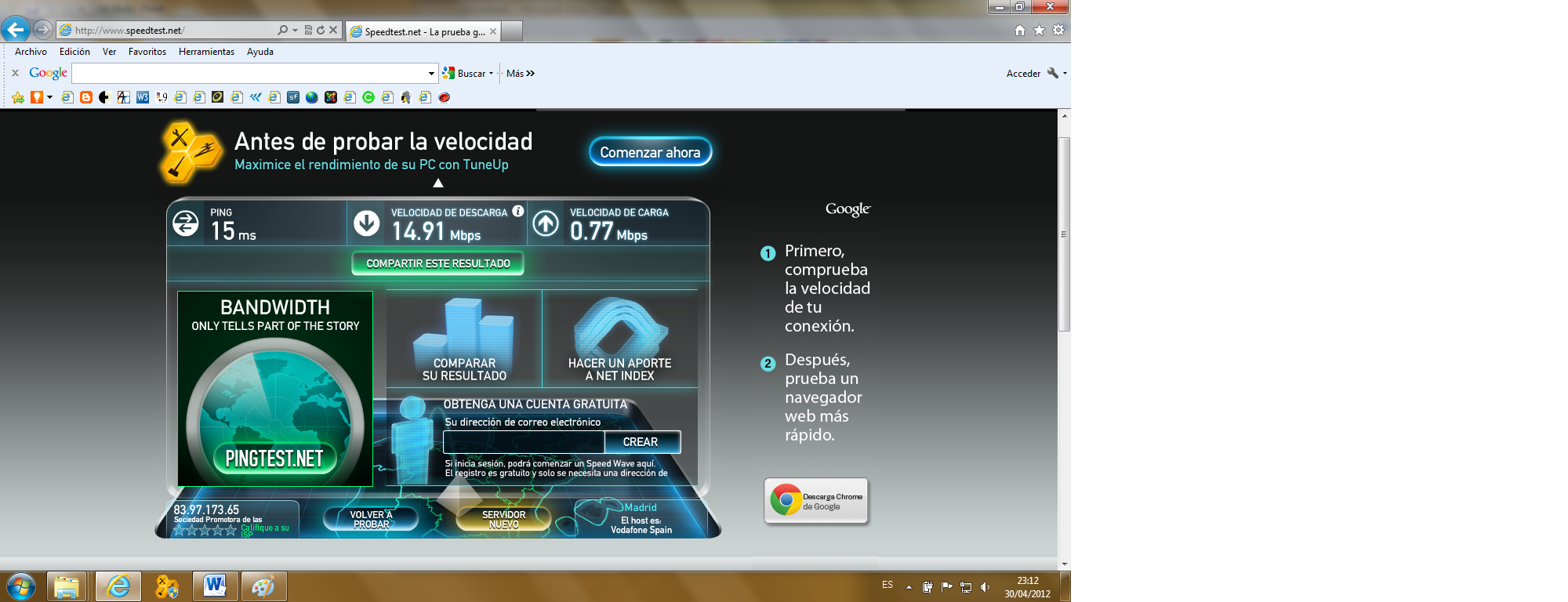Click the browser Forward arrow button

tap(43, 30)
